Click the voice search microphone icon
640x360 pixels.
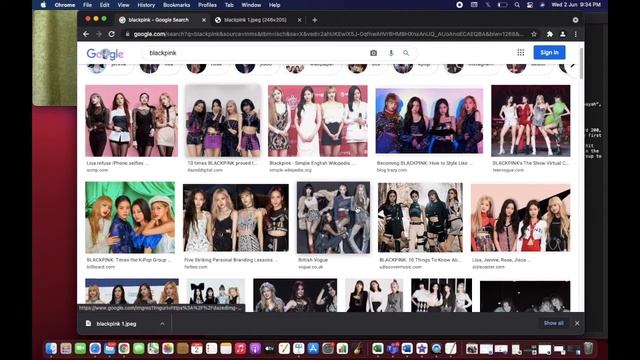(x=391, y=53)
